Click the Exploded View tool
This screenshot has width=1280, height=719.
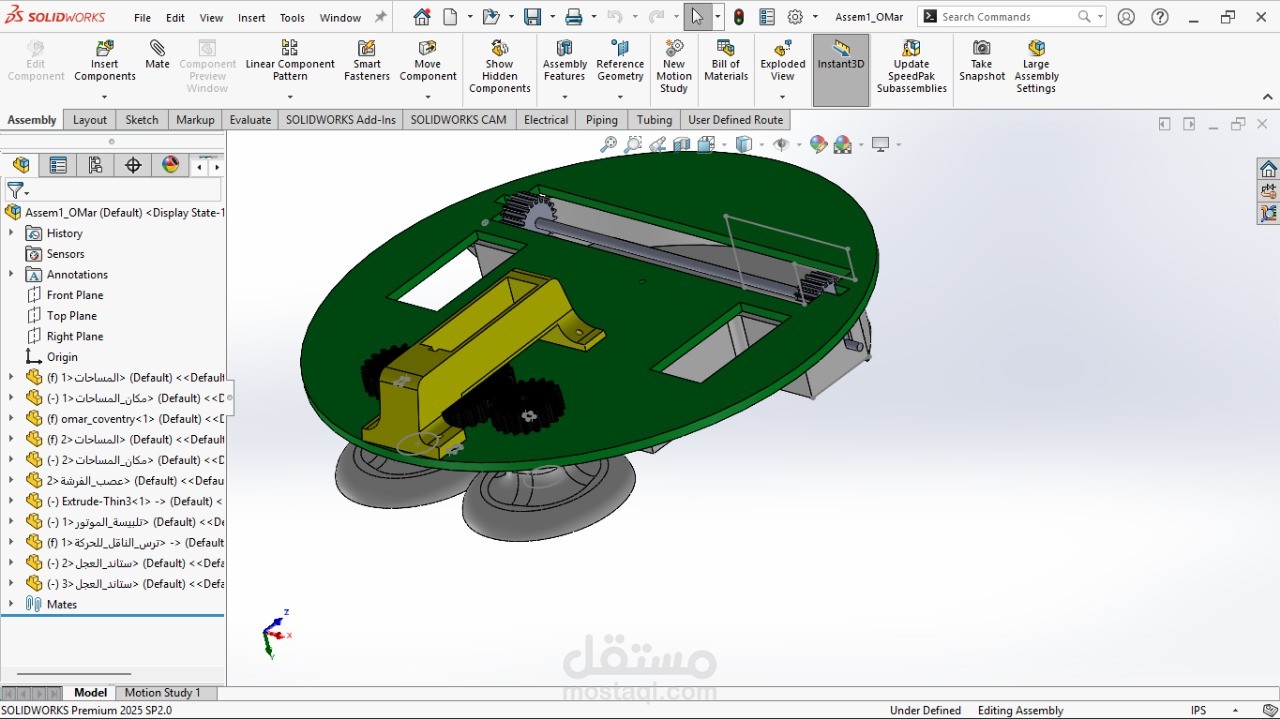pyautogui.click(x=783, y=61)
